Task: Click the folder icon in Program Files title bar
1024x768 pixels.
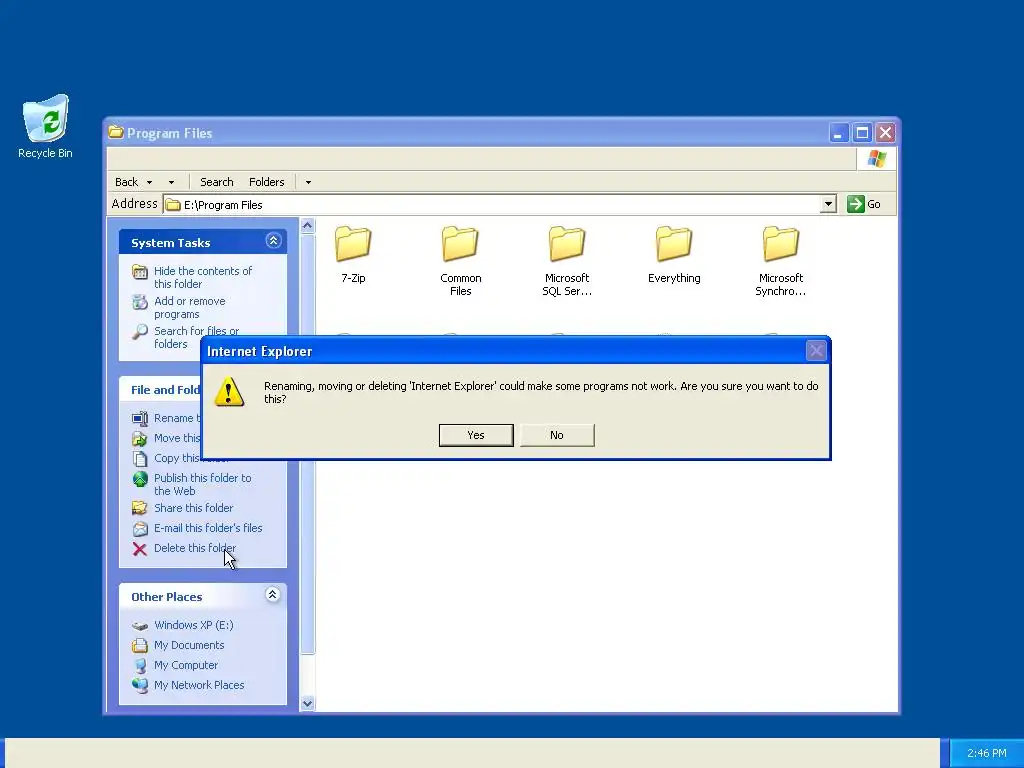Action: click(116, 132)
